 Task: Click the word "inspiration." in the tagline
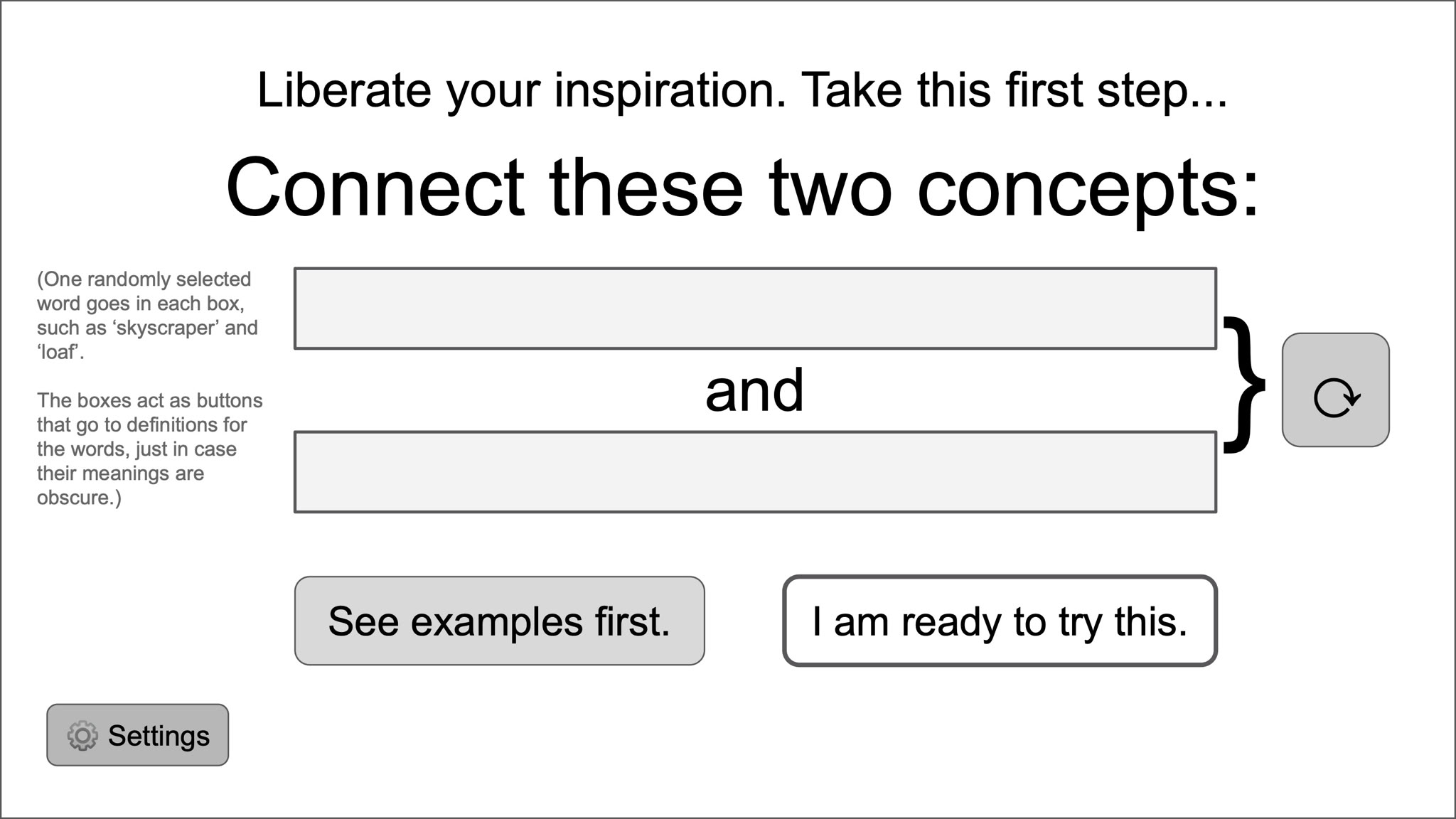(x=670, y=90)
